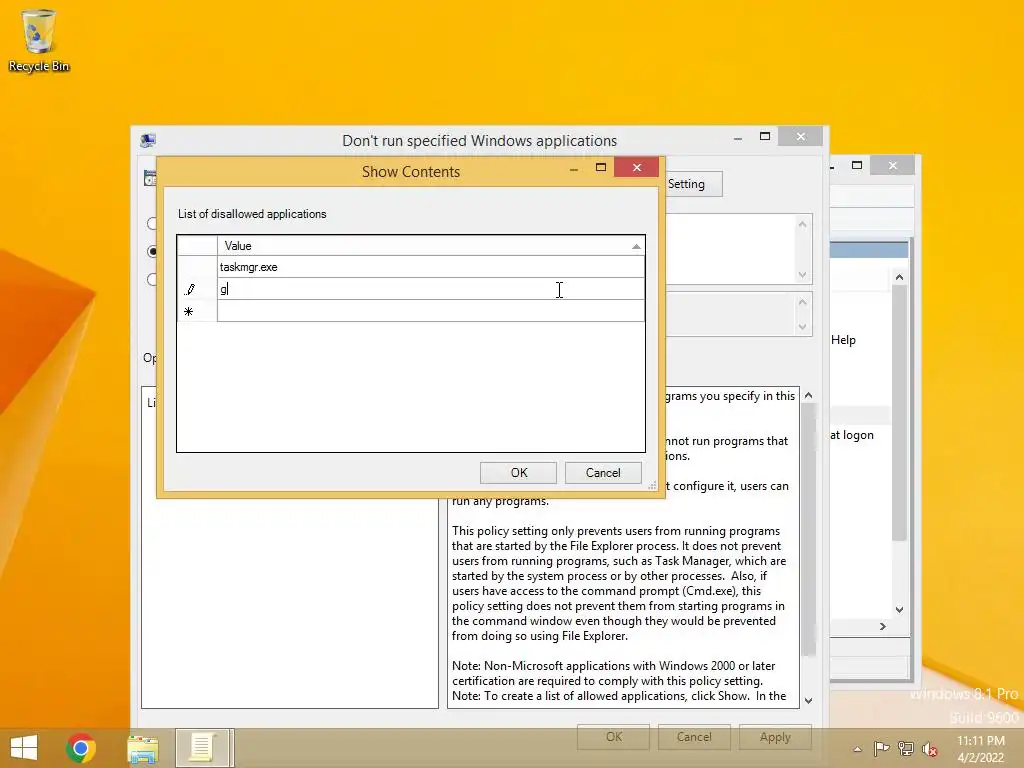Viewport: 1024px width, 768px height.
Task: Click the muted volume tray icon
Action: point(929,748)
